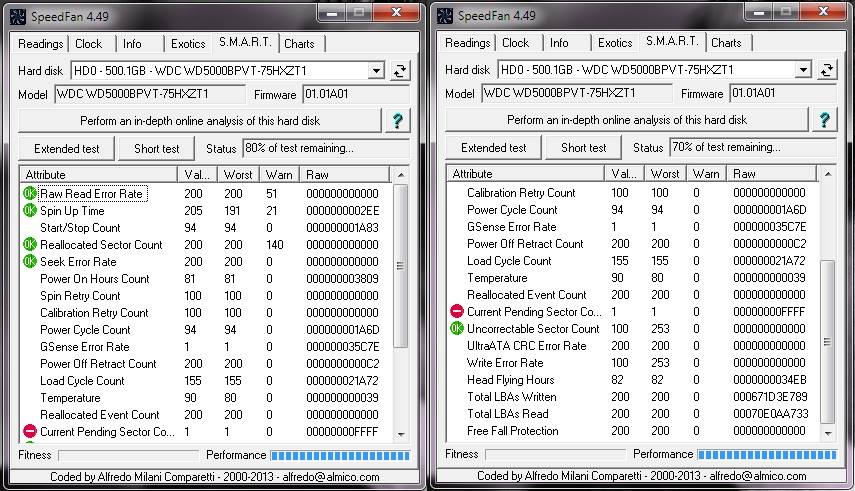Perform in-depth online analysis in right window
This screenshot has height=491, width=855.
coord(627,120)
